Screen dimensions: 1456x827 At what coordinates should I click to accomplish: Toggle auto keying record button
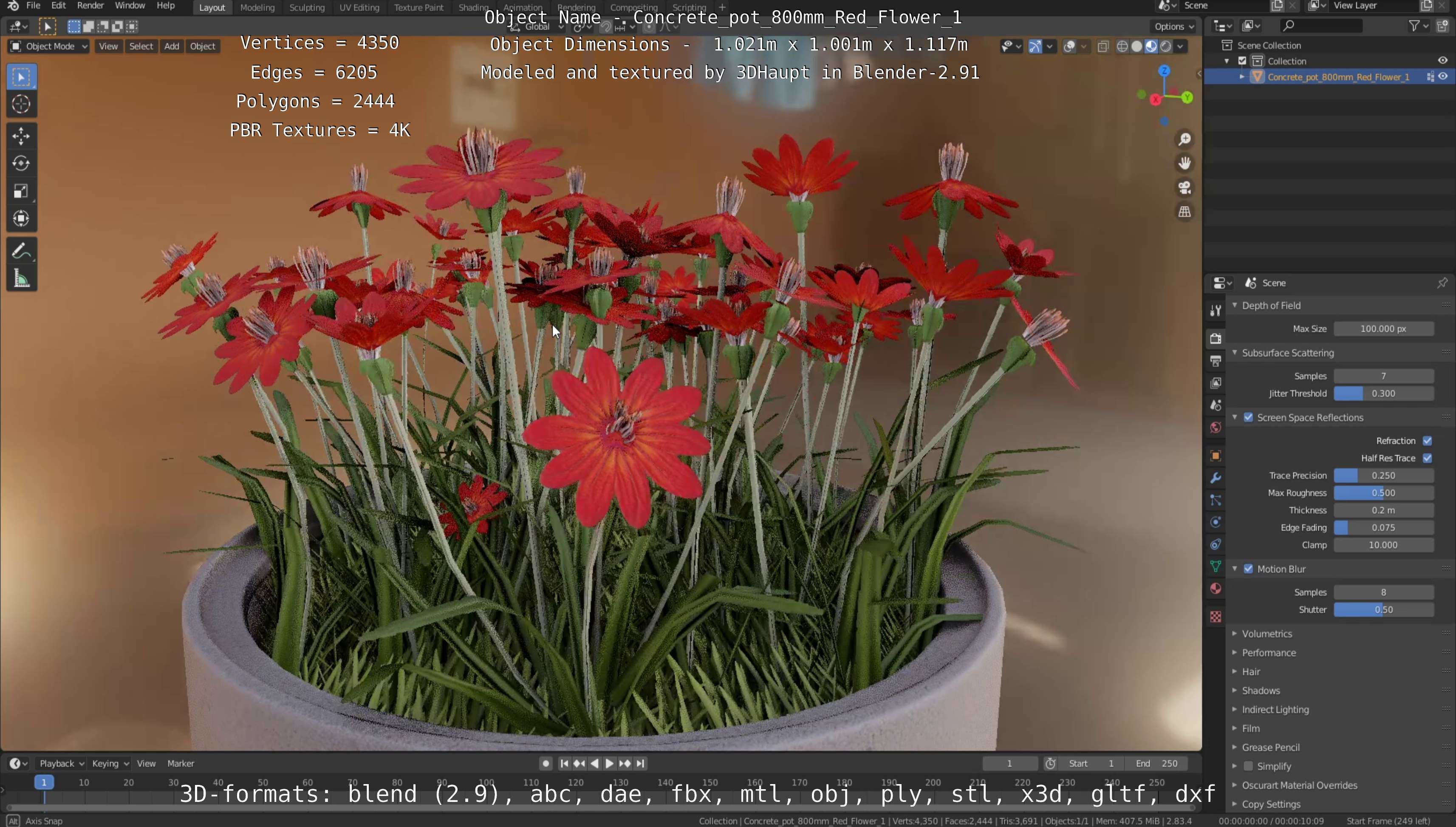pos(546,763)
